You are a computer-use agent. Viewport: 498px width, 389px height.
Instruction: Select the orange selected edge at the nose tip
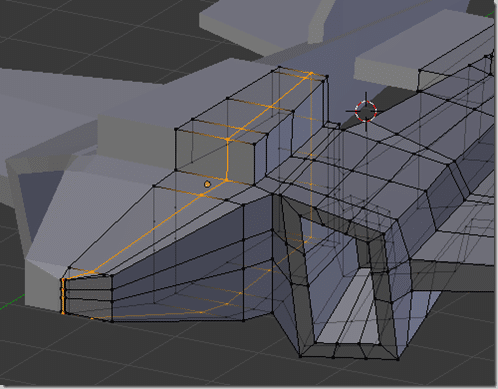point(63,296)
